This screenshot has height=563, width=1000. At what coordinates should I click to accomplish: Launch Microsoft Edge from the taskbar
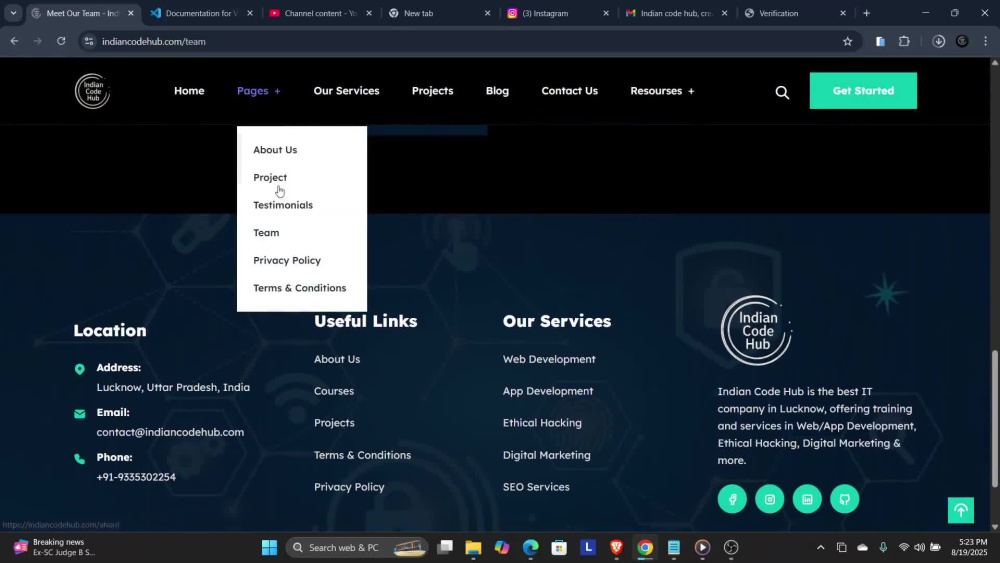531,547
